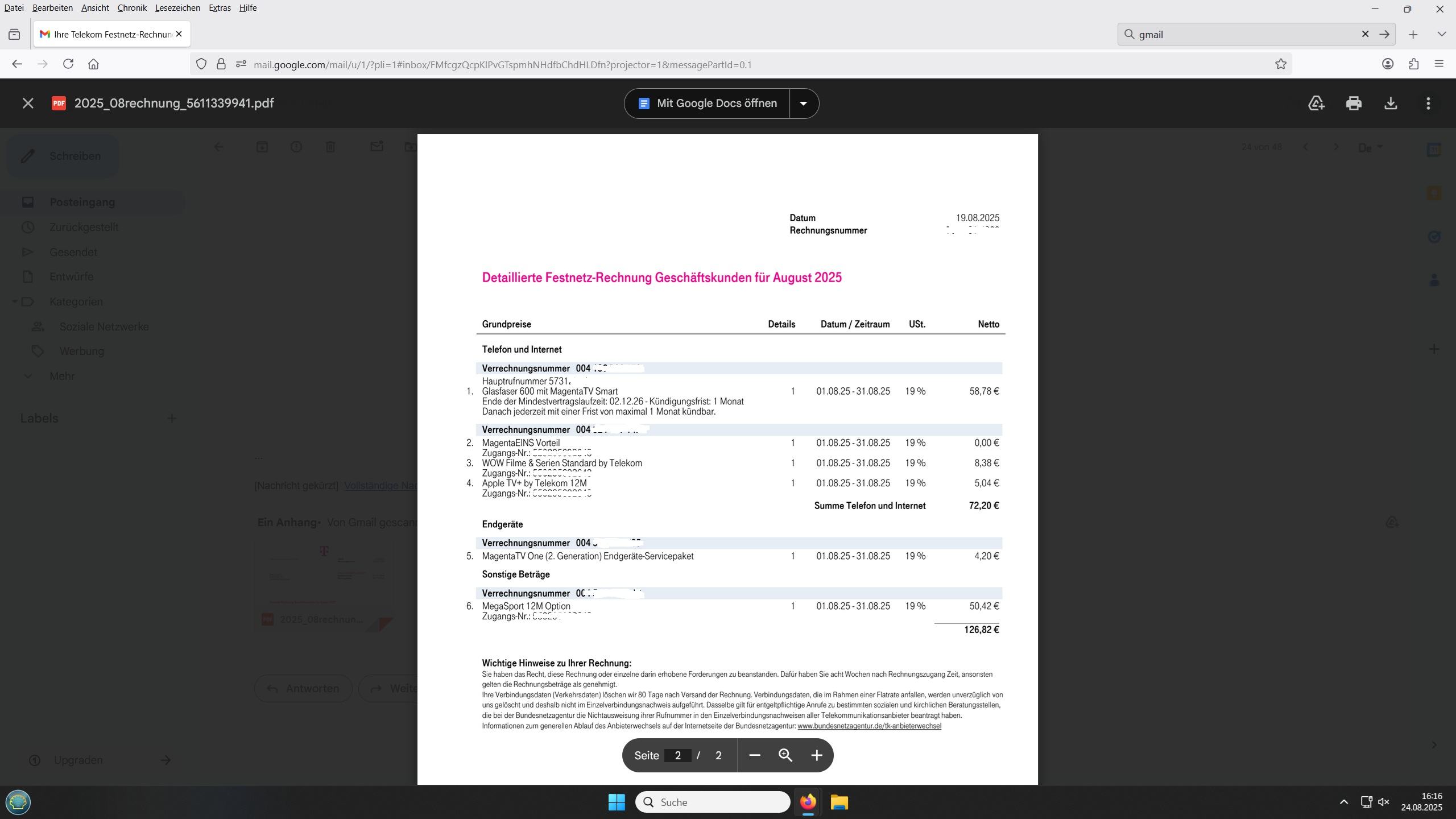Toggle the system volume mute icon
The width and height of the screenshot is (1456, 819).
point(1384,802)
